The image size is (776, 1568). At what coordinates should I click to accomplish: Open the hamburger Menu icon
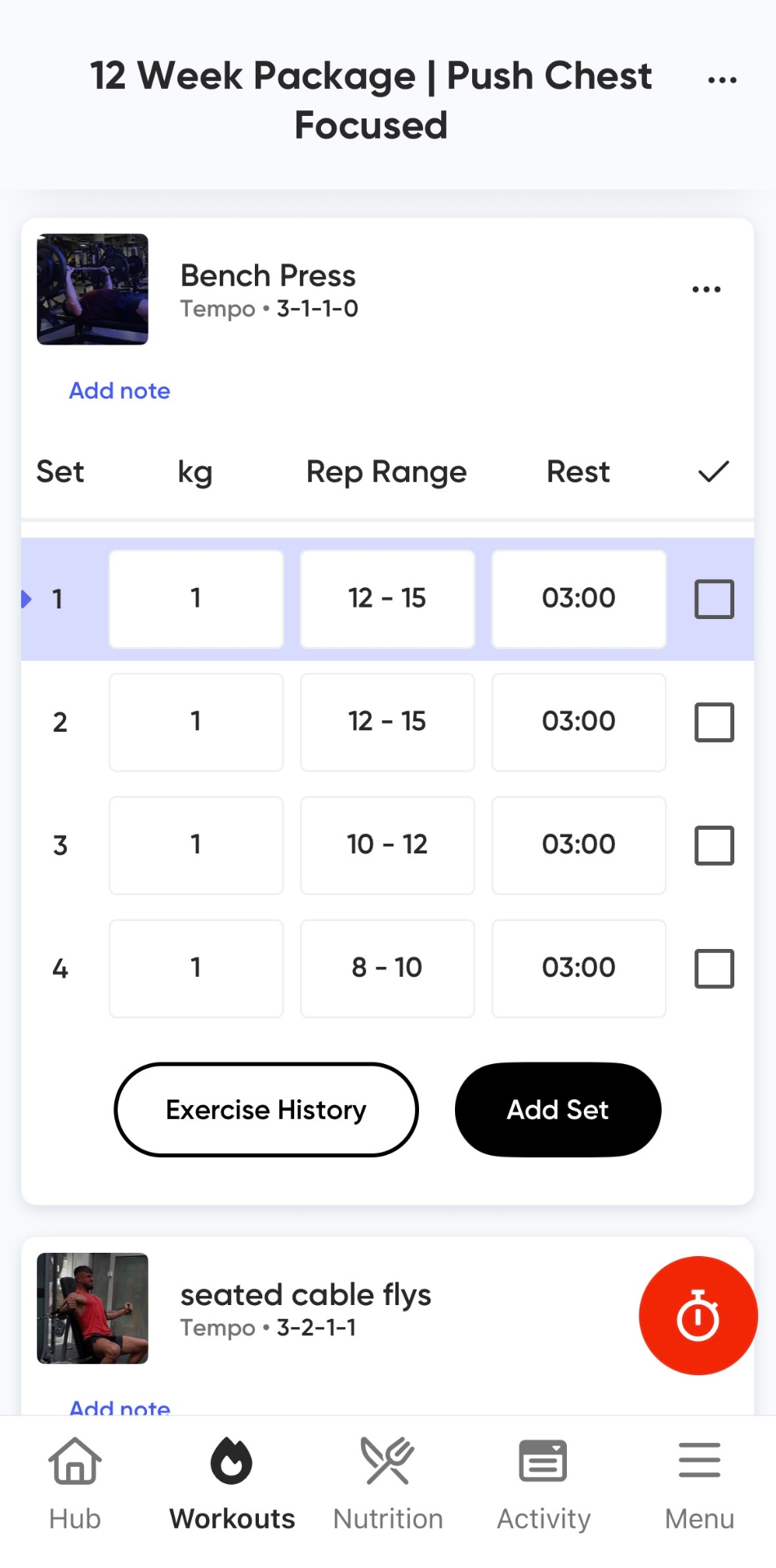click(699, 1462)
